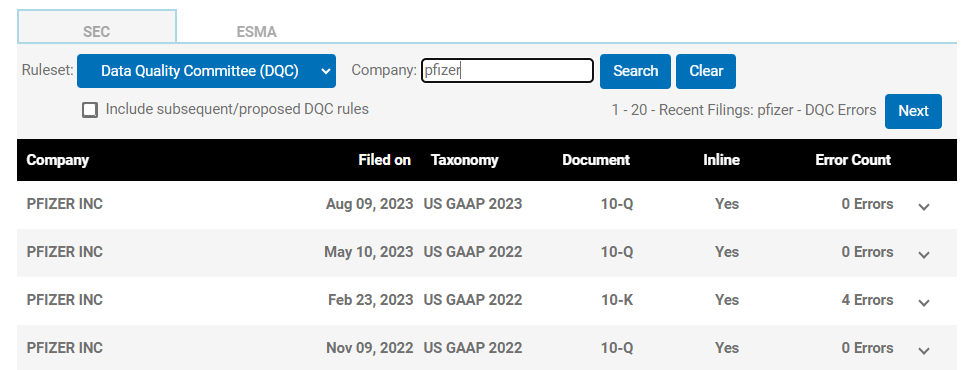Screen dimensions: 978x370
Task: Sort by the Company column header
Action: pos(57,160)
